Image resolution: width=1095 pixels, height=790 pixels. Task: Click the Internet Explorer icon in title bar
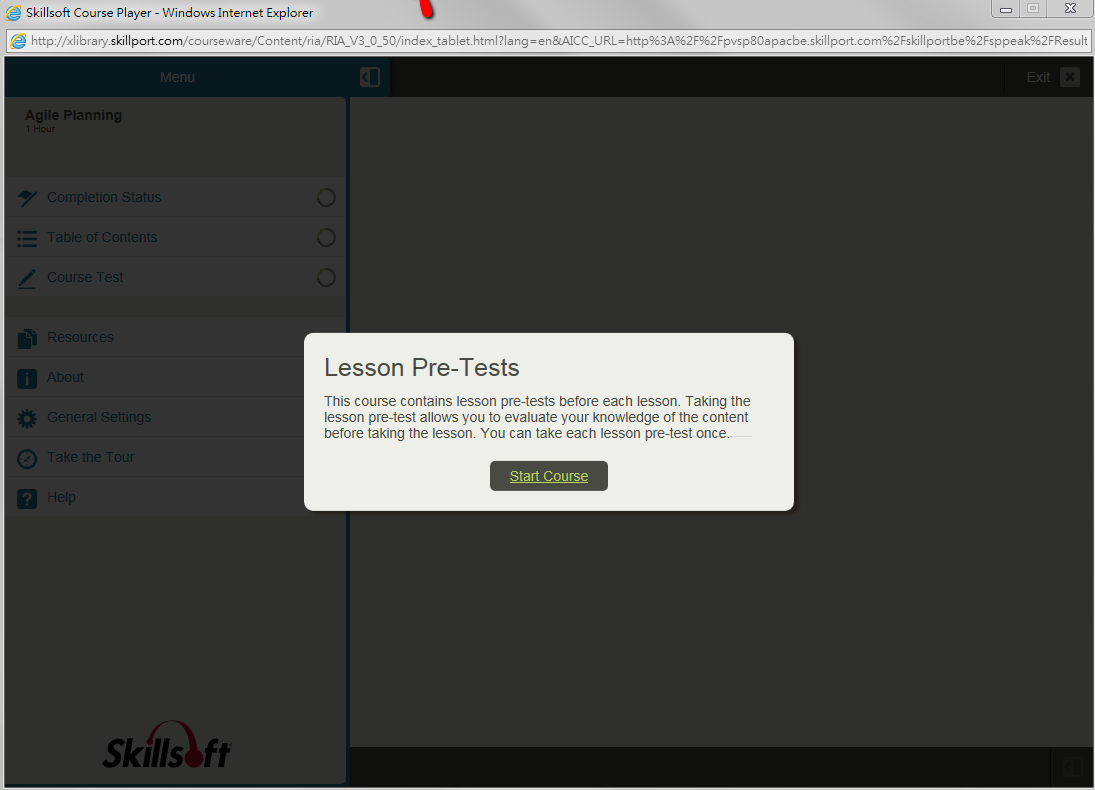coord(13,13)
